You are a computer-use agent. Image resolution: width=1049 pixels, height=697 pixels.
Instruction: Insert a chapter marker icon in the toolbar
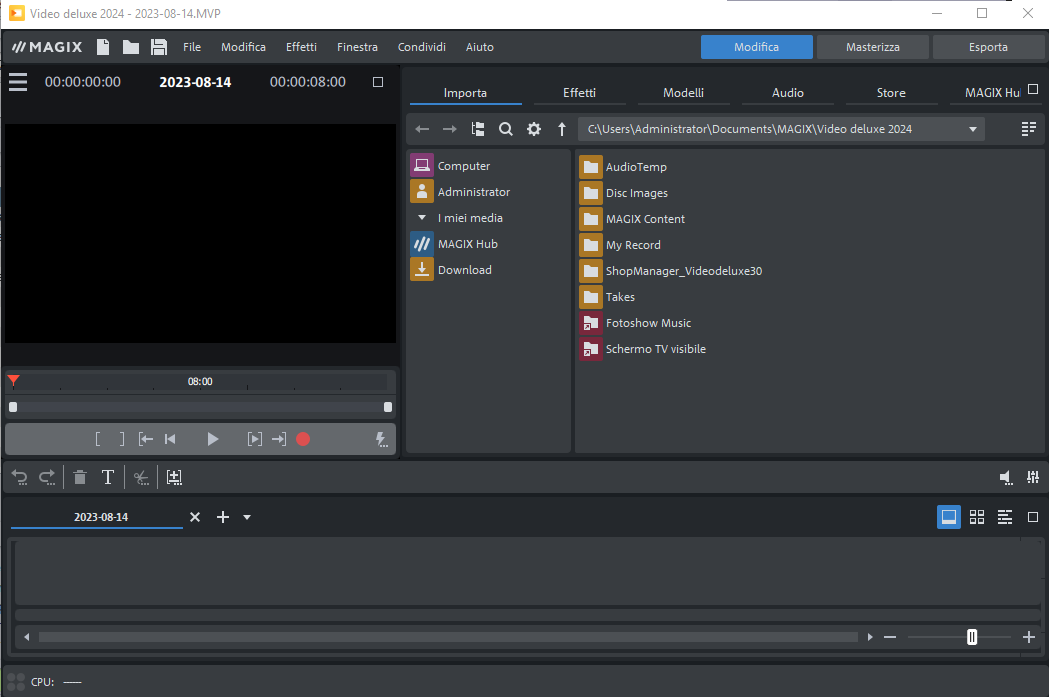coord(174,477)
